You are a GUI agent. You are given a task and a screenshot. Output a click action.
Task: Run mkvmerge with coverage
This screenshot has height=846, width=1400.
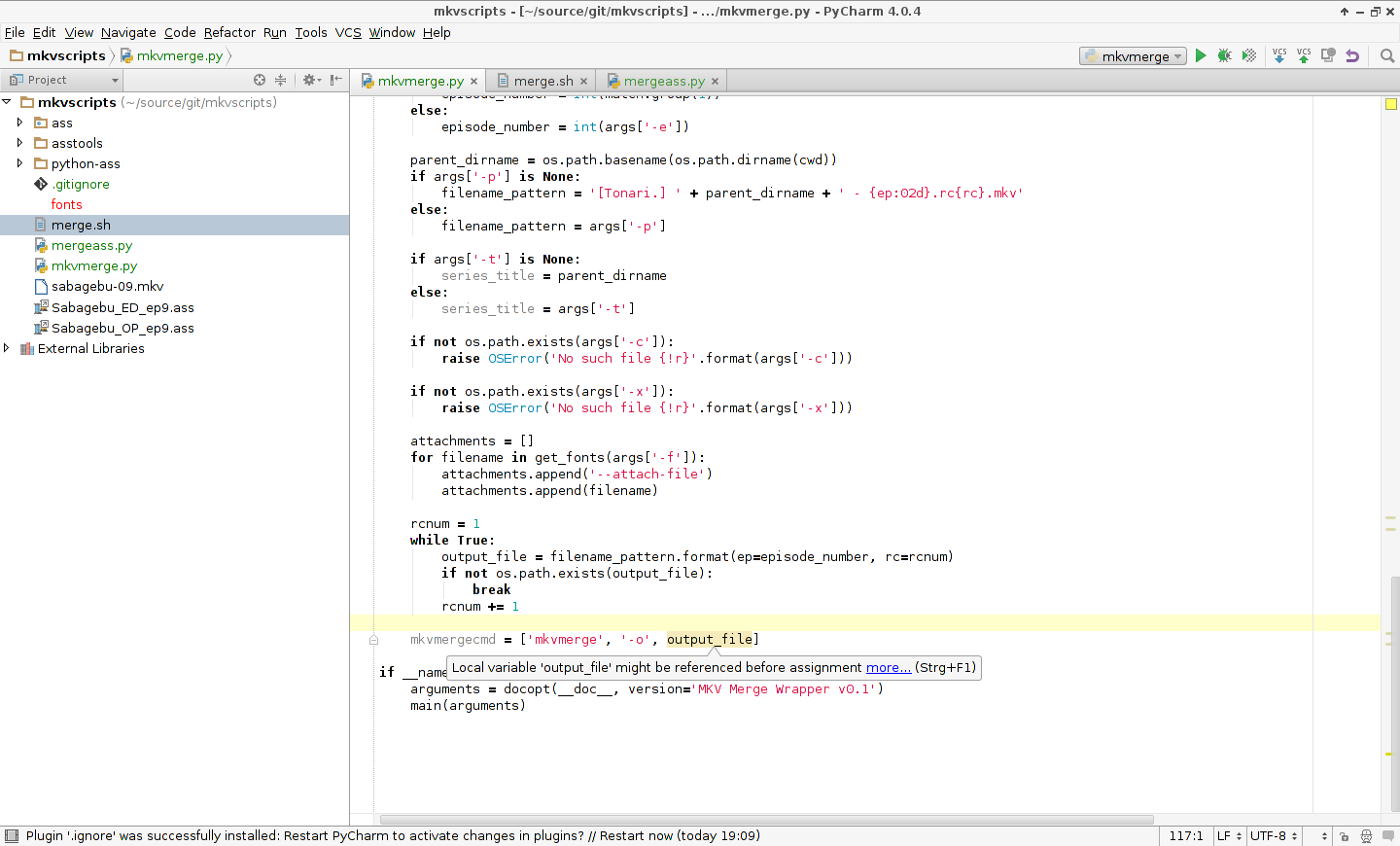point(1249,55)
